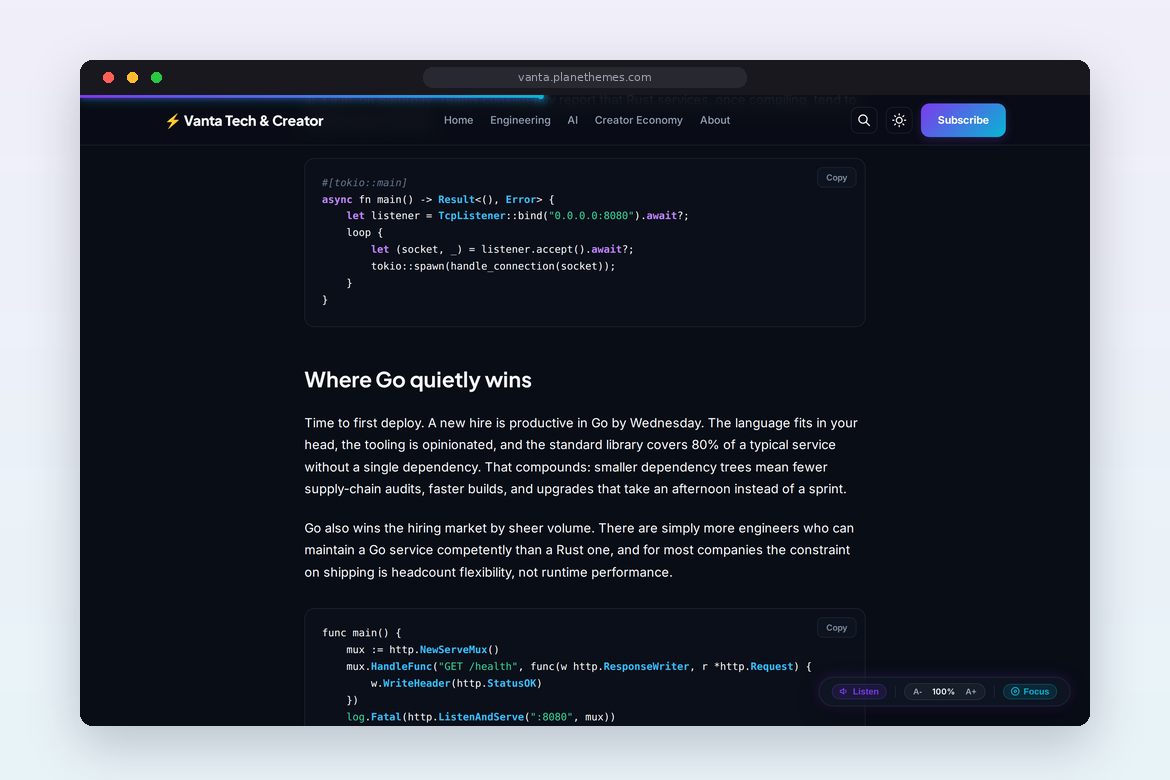Click the 100% font size value
Viewport: 1170px width, 780px height.
[x=943, y=692]
